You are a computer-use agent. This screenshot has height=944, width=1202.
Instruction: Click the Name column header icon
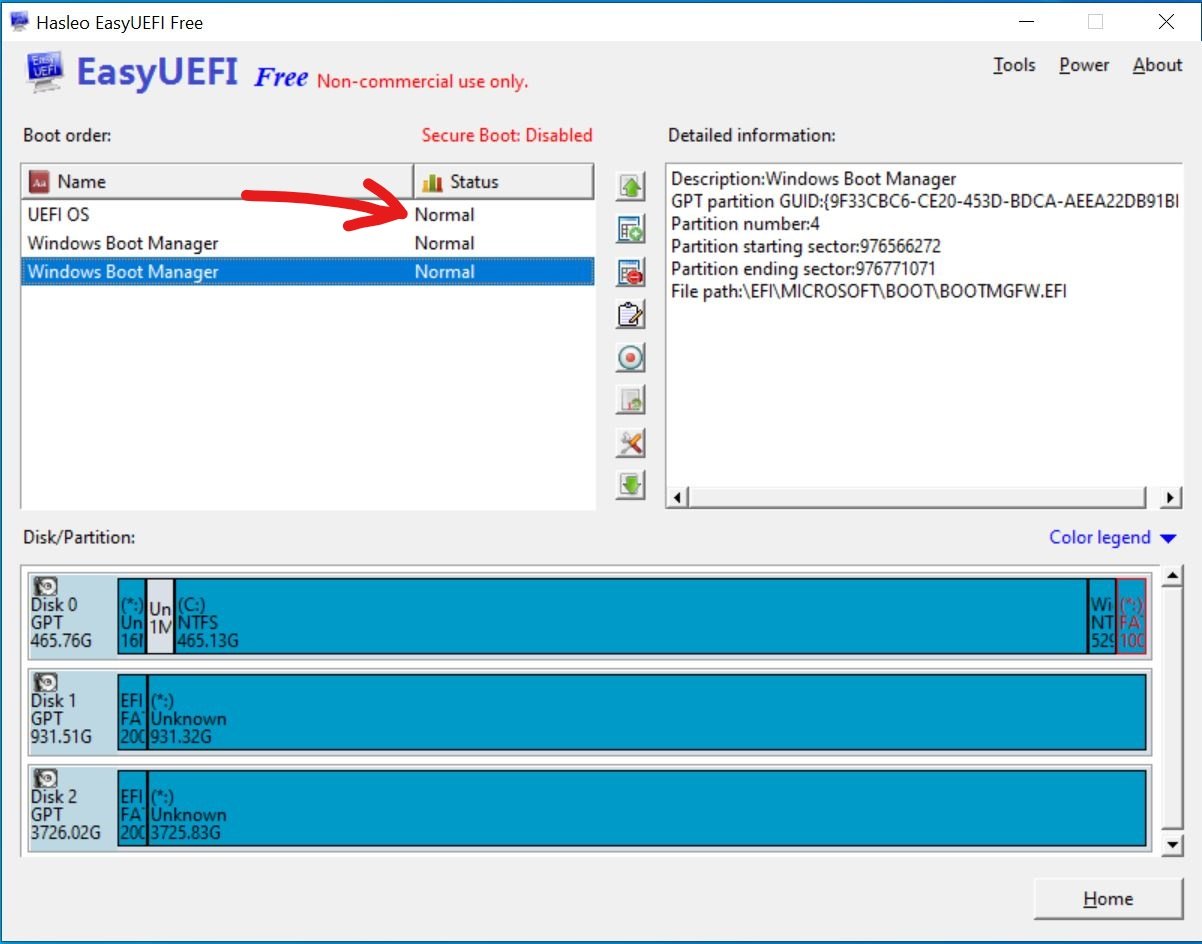point(39,182)
